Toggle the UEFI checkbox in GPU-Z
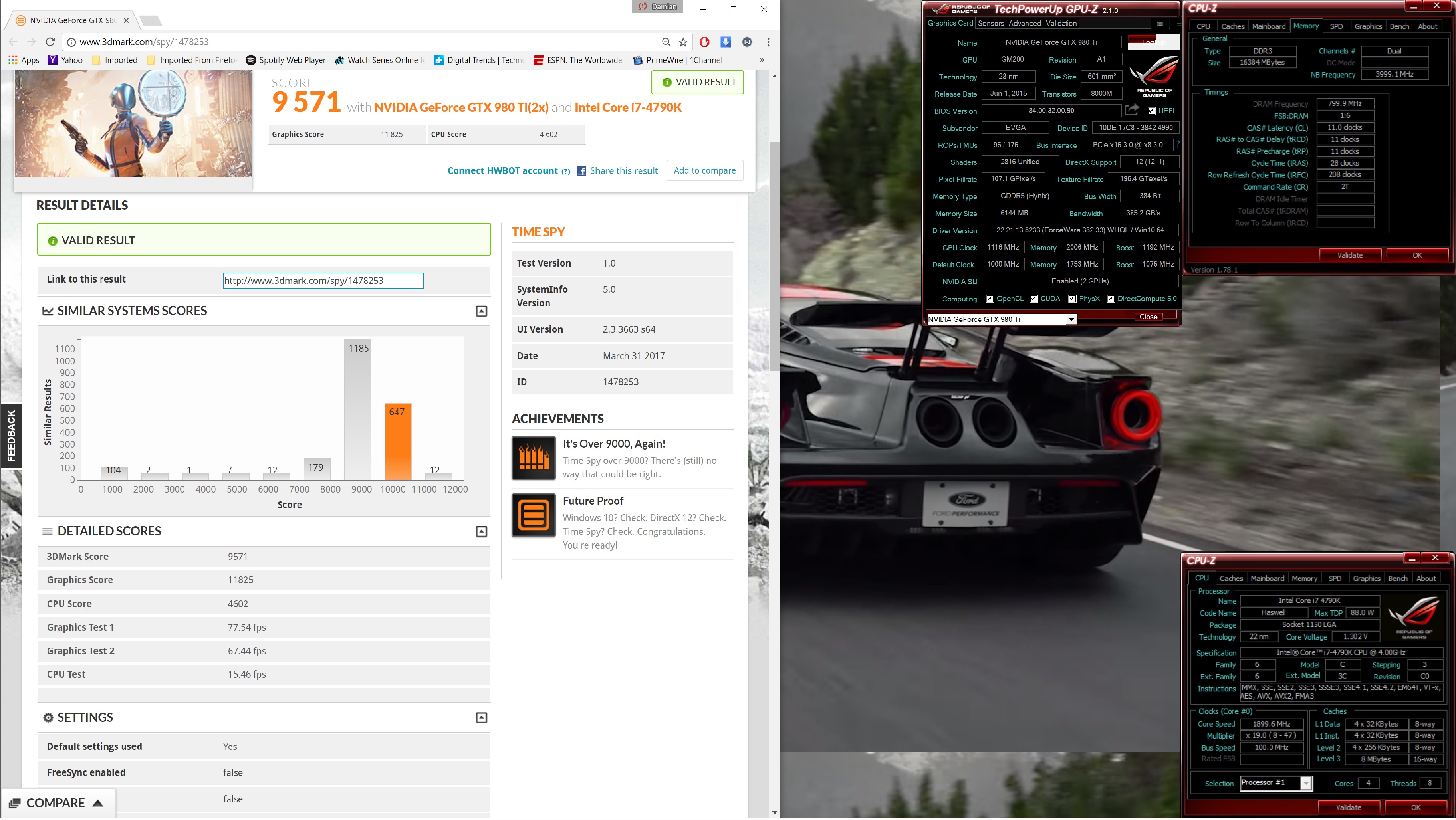The width and height of the screenshot is (1456, 820). click(x=1152, y=111)
